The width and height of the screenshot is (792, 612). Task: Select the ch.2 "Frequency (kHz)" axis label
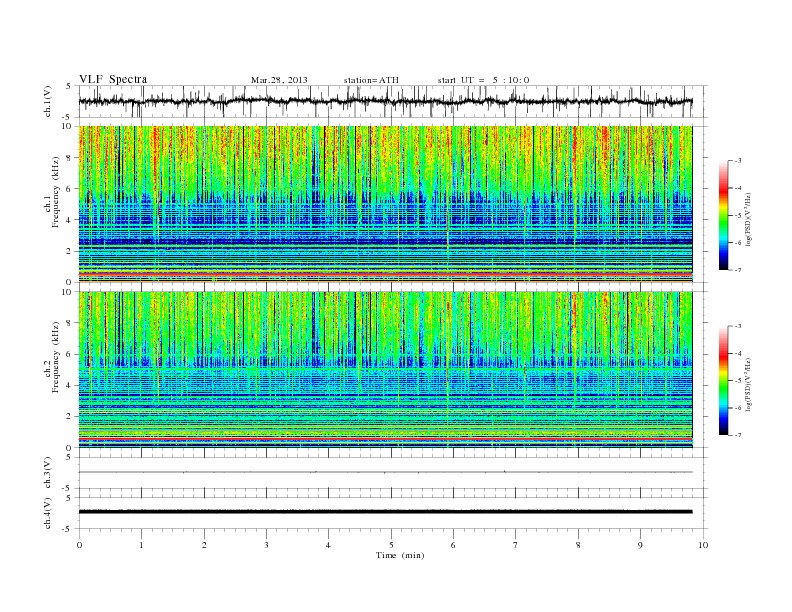[56, 357]
